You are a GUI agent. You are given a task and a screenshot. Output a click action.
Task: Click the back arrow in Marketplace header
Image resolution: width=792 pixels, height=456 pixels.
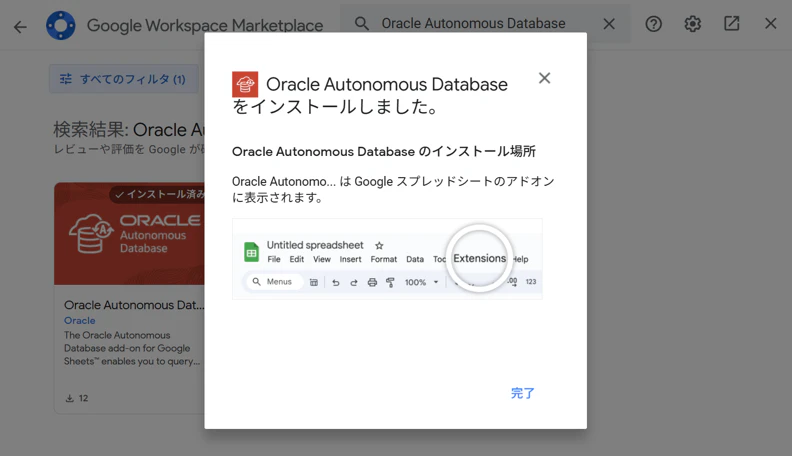tap(20, 26)
